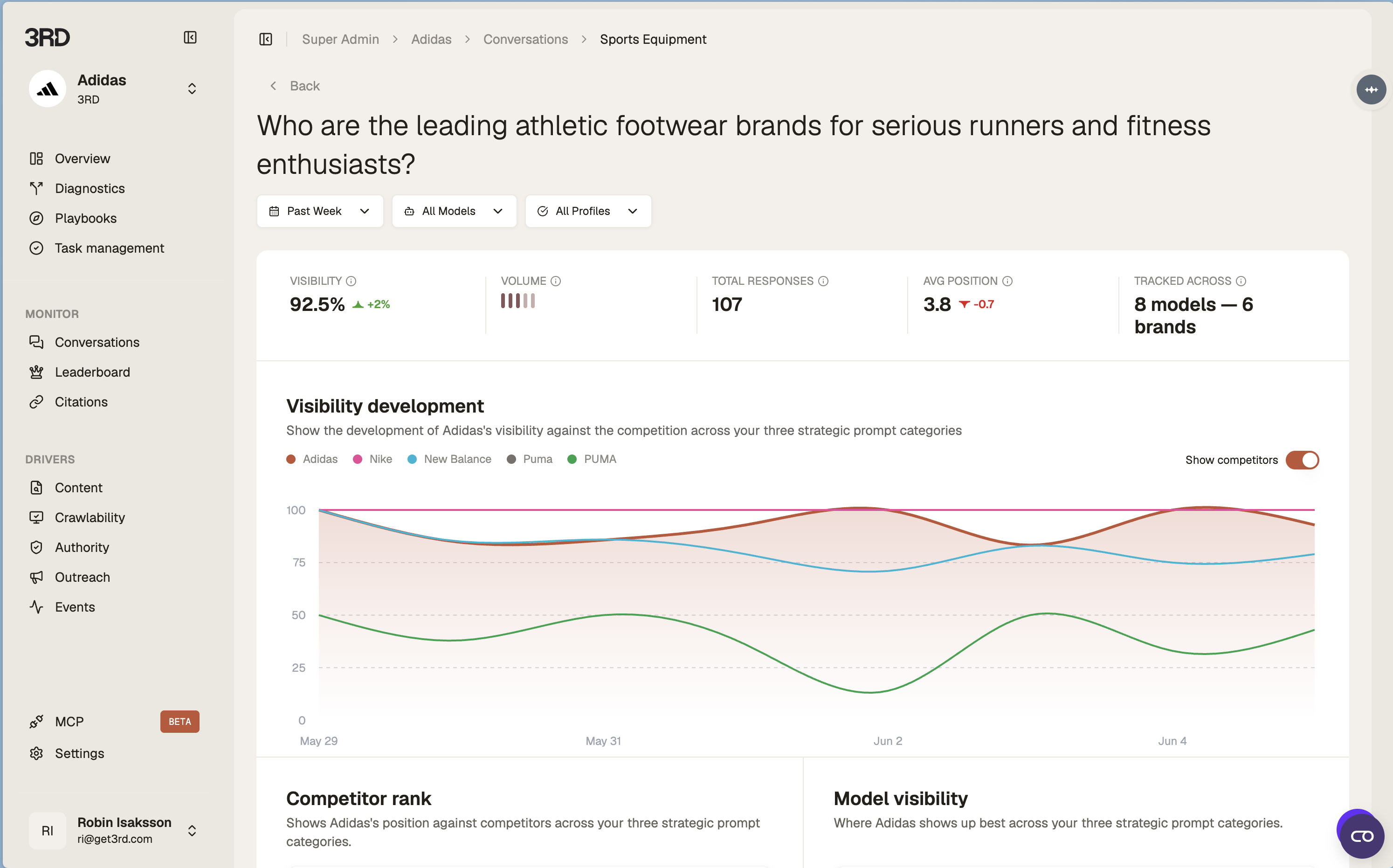Open the chat bubble icon at bottom right
Viewport: 1393px width, 868px height.
coord(1361,836)
